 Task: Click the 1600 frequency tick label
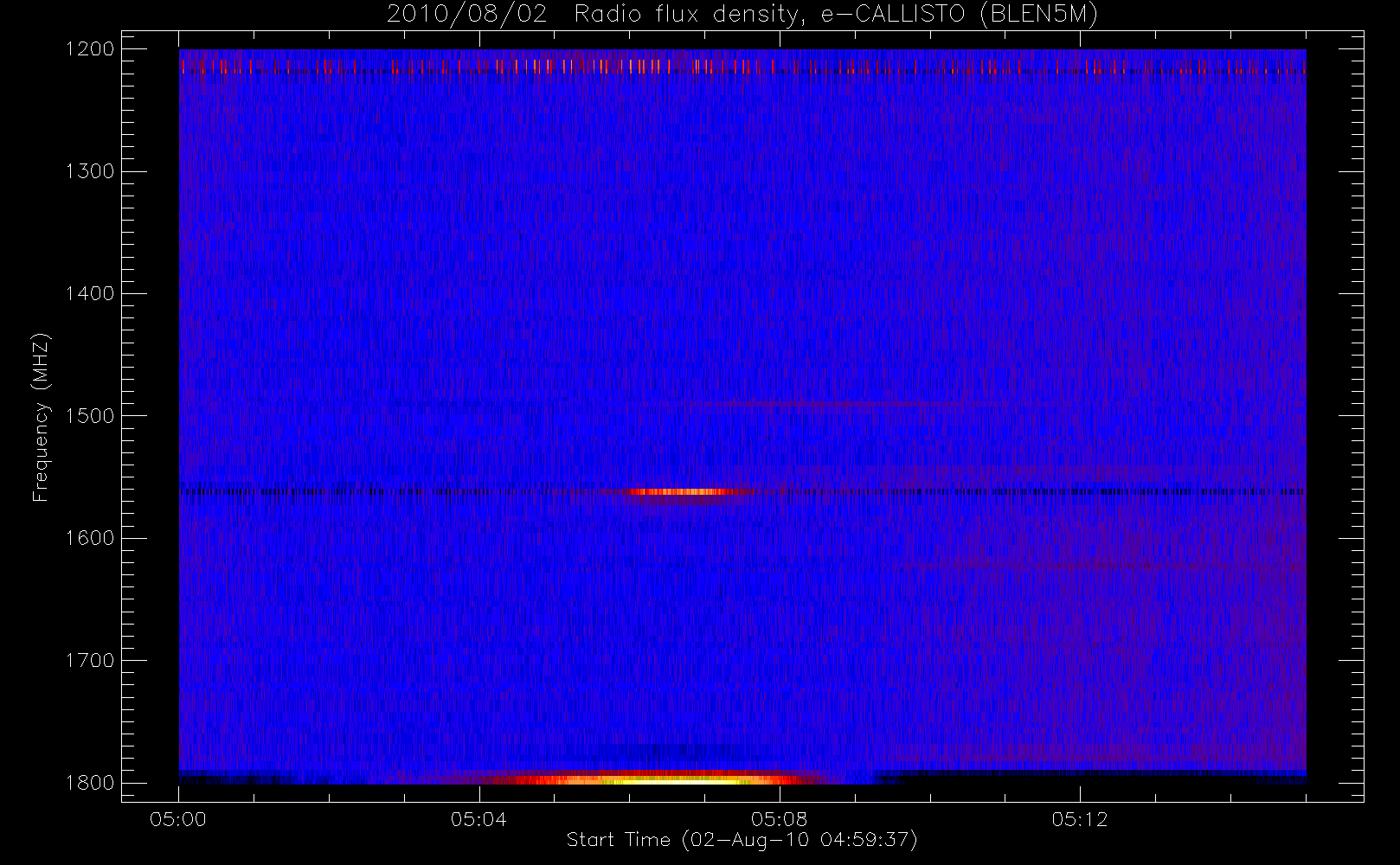pyautogui.click(x=90, y=538)
